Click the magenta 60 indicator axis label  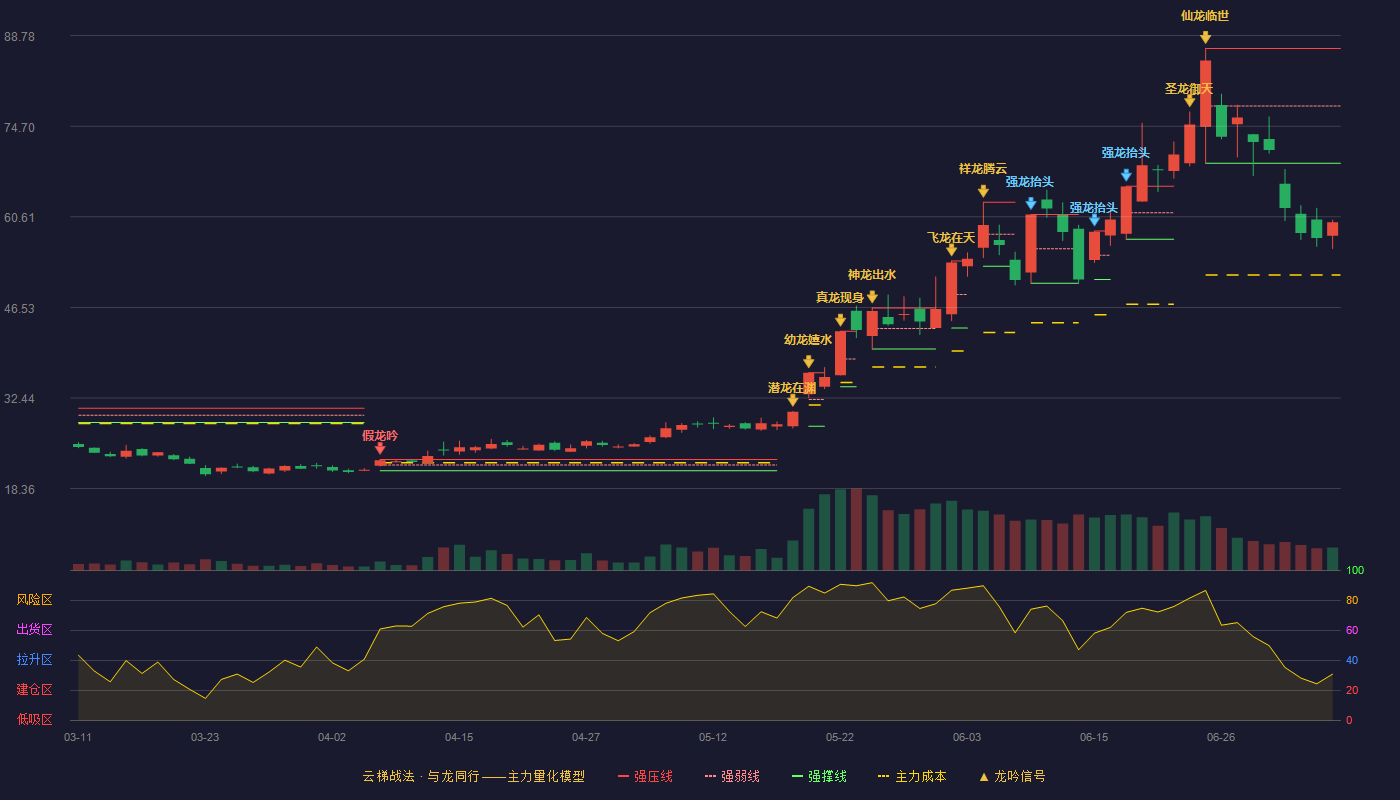click(1352, 630)
